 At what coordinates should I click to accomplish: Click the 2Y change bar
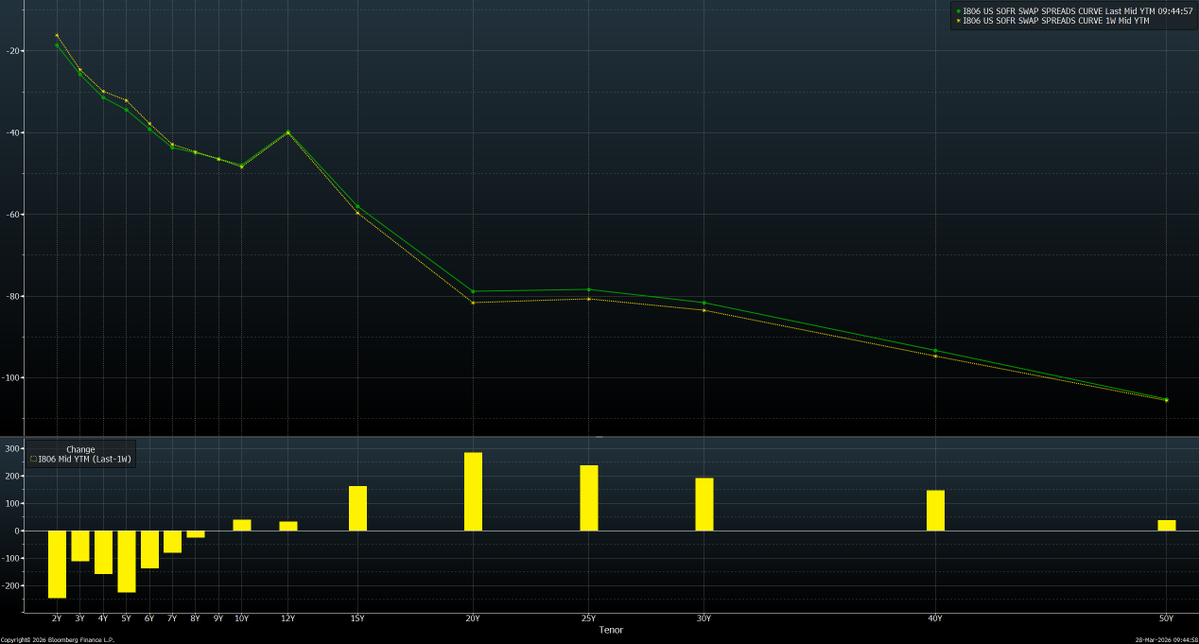pos(57,564)
